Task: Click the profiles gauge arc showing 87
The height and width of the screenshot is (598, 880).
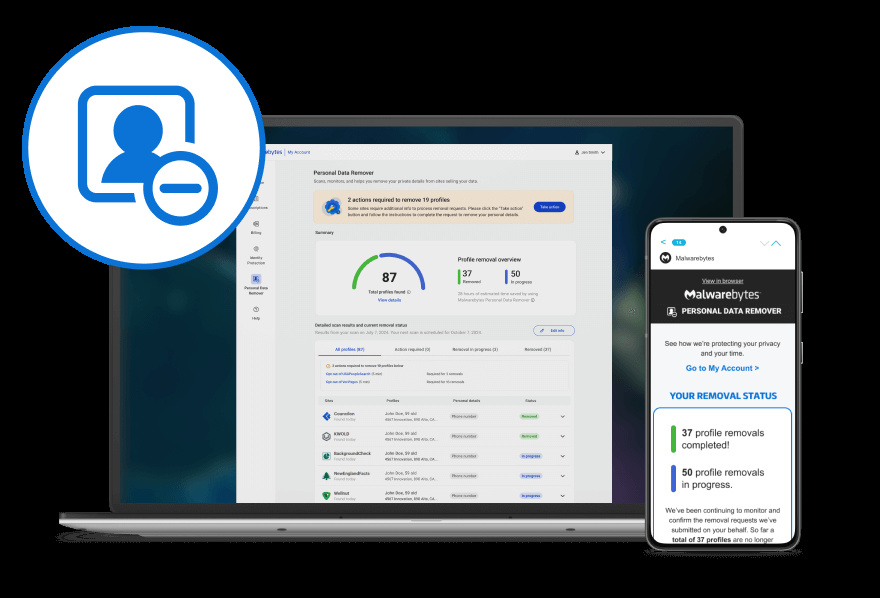Action: pos(388,271)
